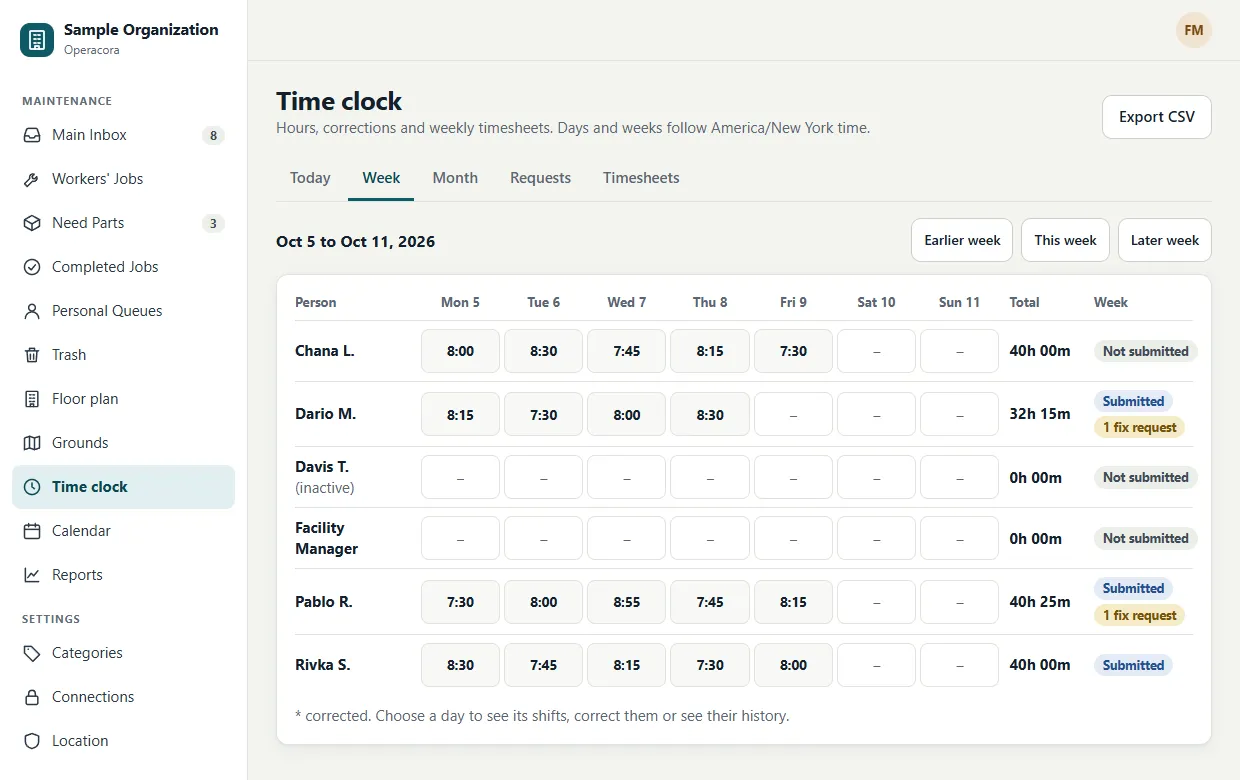Click the 'Facility Manager' person name
This screenshot has height=780, width=1240.
click(326, 538)
